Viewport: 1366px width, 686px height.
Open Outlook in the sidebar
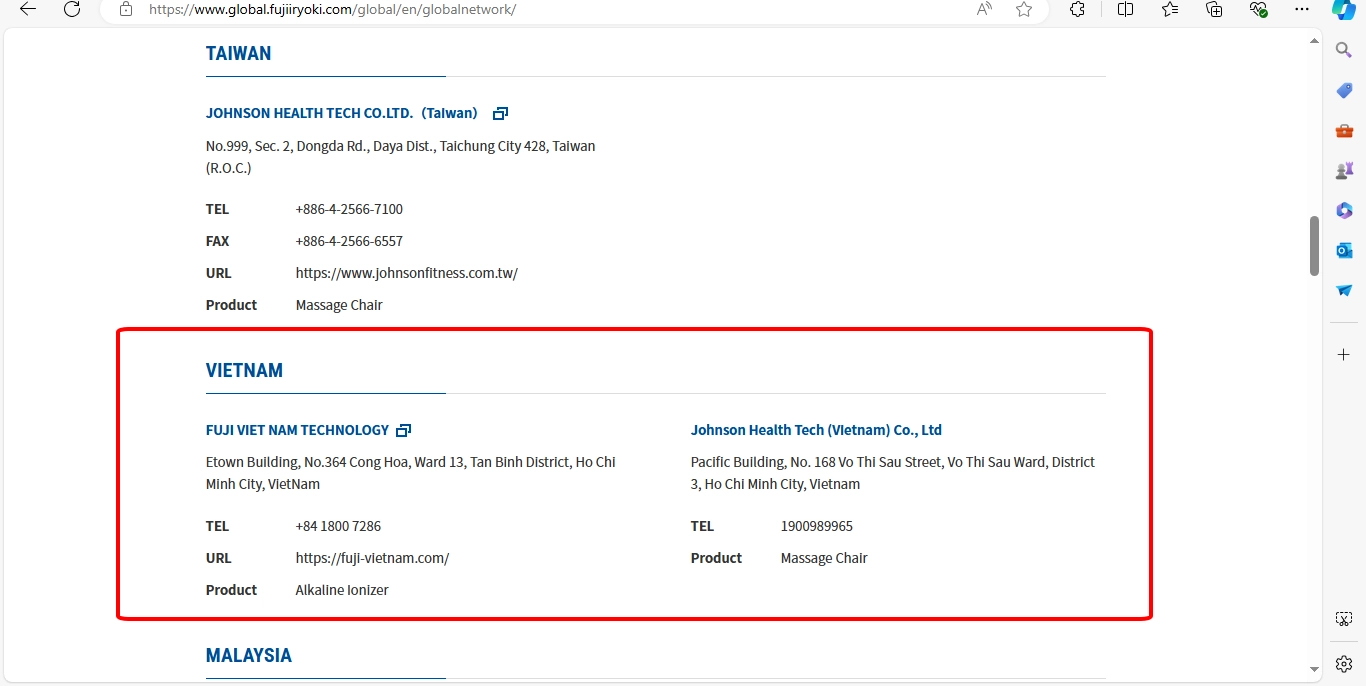pos(1344,250)
